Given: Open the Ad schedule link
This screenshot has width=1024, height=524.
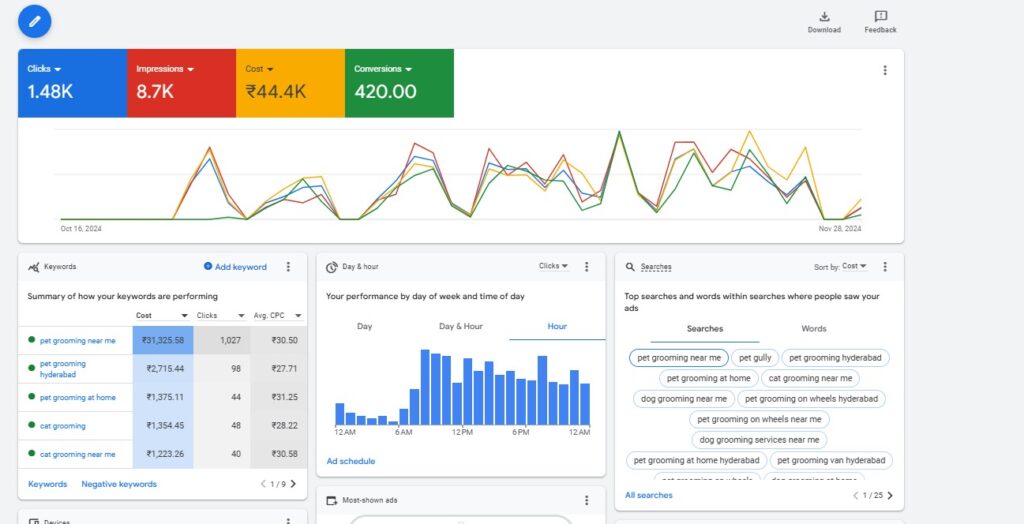Looking at the screenshot, I should pos(351,461).
